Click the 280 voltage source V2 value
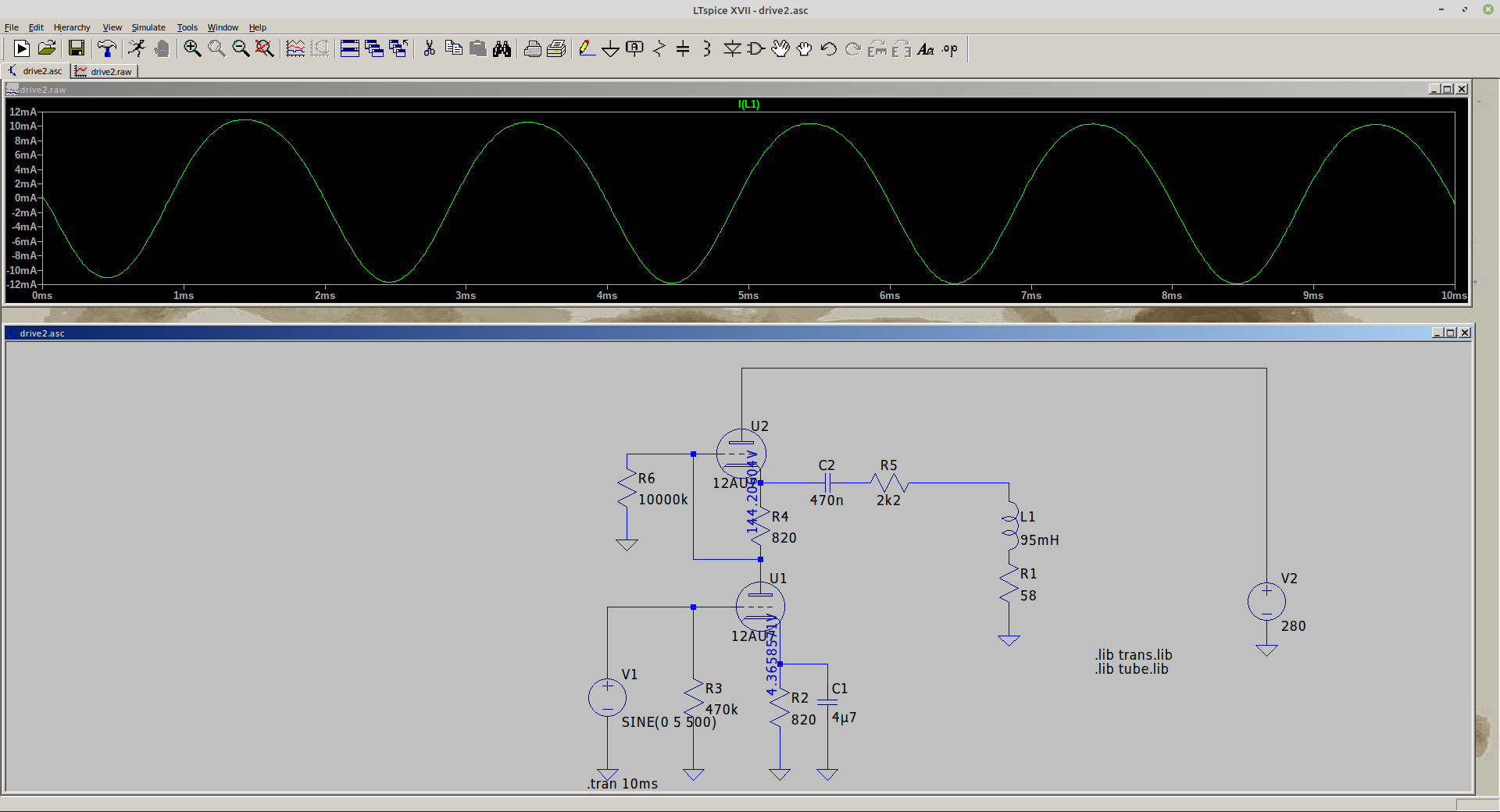Image resolution: width=1500 pixels, height=812 pixels. (x=1293, y=626)
